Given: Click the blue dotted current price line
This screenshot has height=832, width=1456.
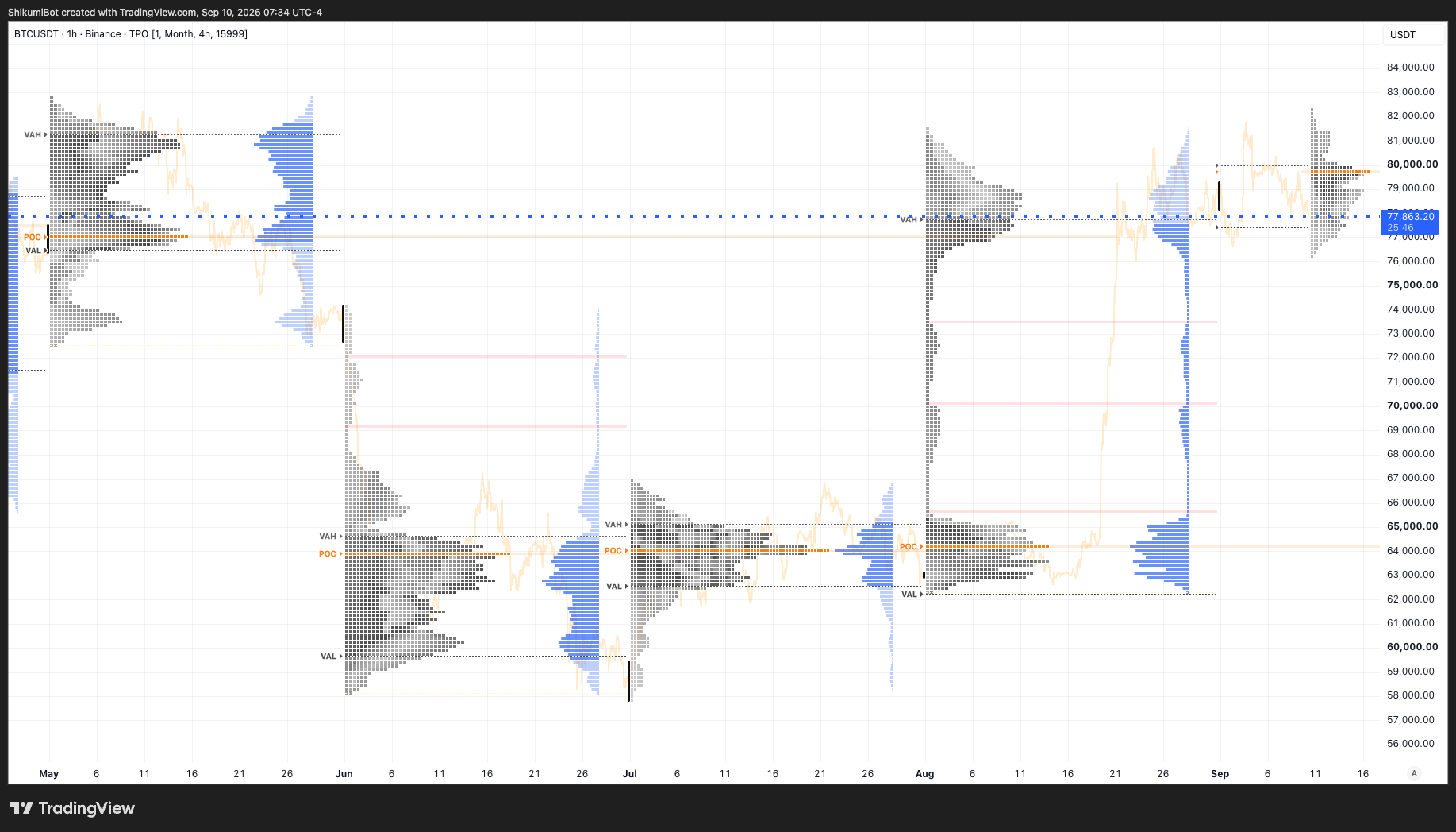Looking at the screenshot, I should (694, 217).
